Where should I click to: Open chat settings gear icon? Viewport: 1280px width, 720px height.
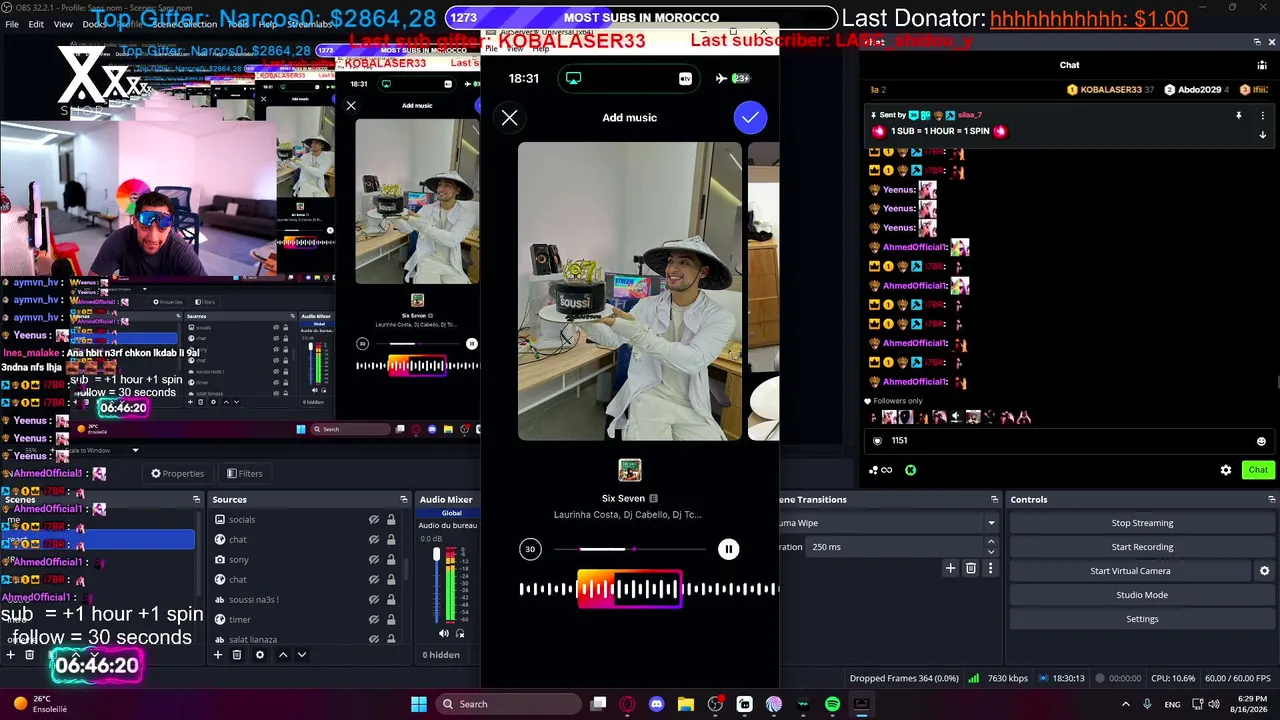pos(1226,470)
